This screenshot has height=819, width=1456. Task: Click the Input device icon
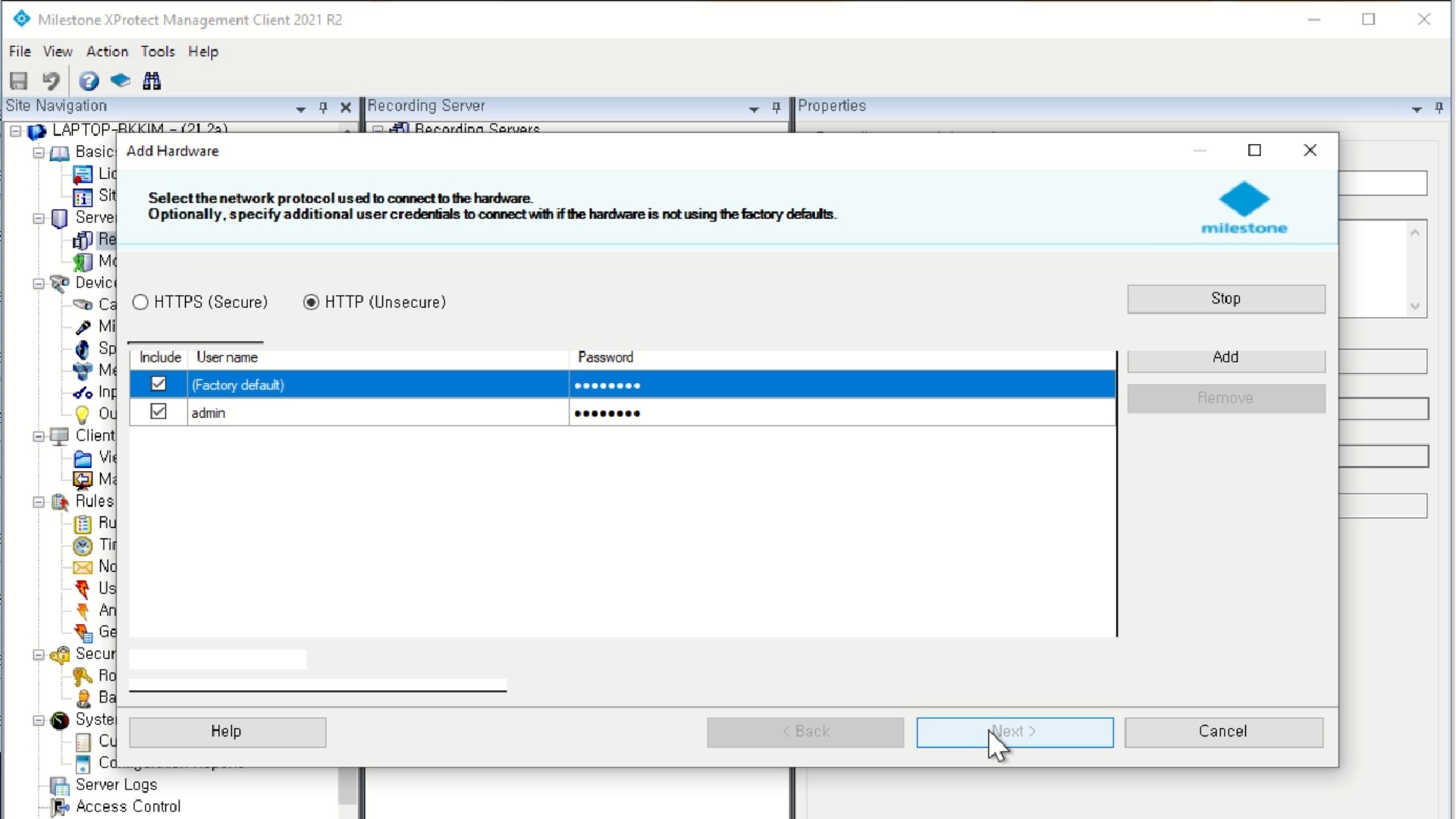point(83,393)
